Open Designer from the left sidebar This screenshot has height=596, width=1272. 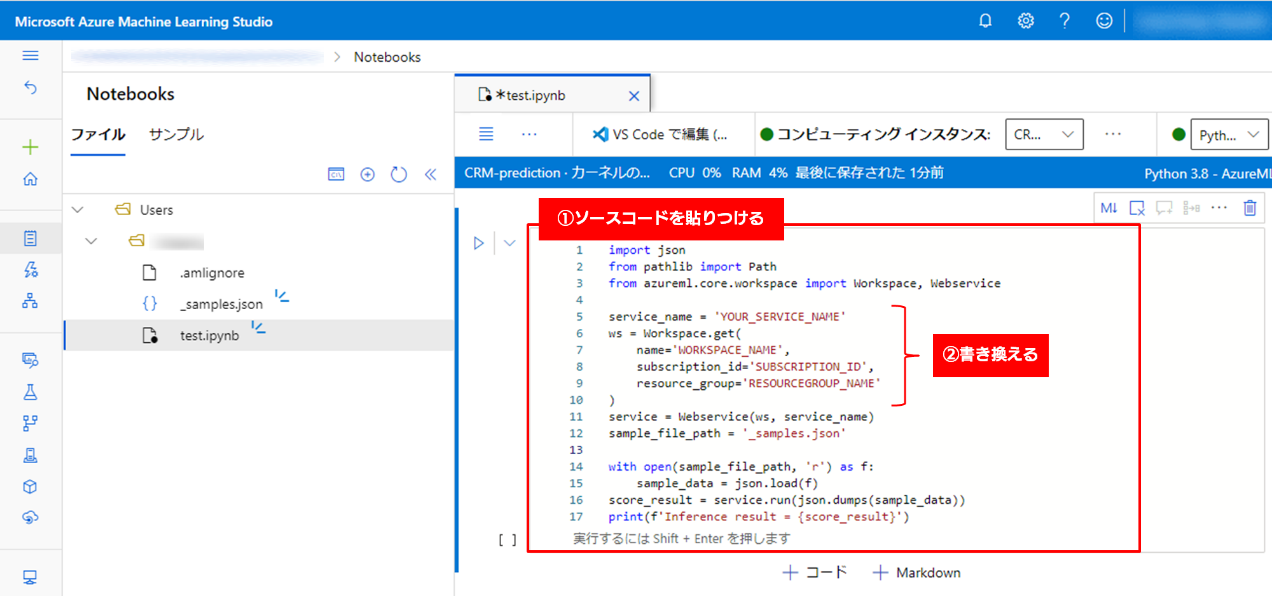(30, 300)
